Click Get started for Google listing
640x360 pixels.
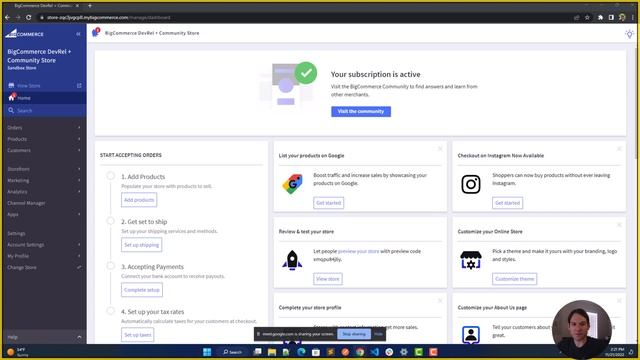[329, 203]
